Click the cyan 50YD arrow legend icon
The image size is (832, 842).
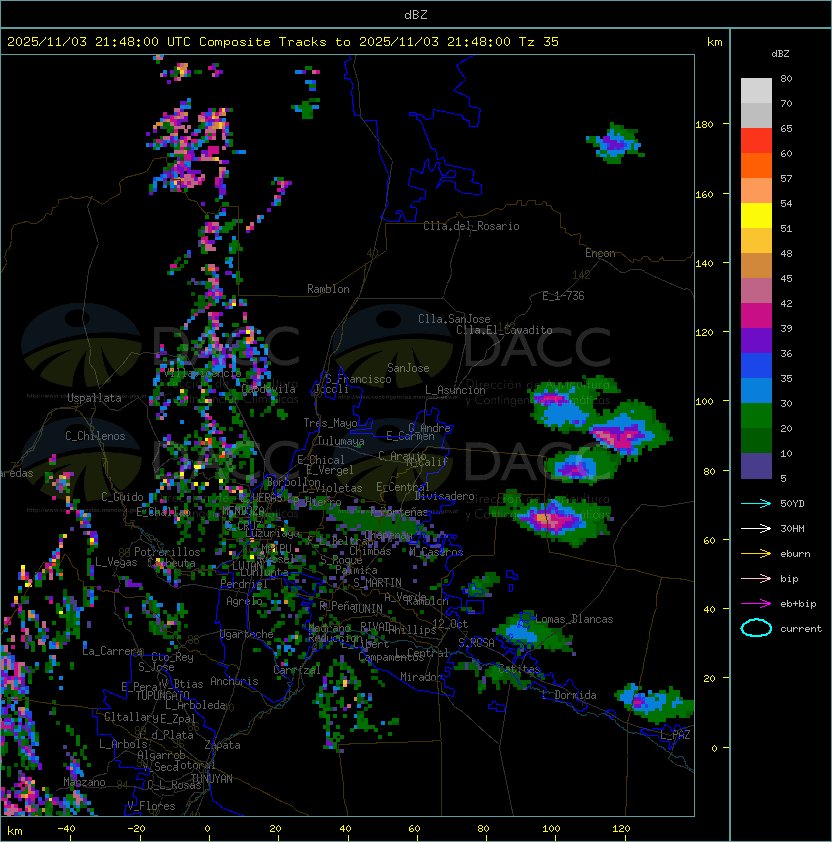[x=756, y=503]
